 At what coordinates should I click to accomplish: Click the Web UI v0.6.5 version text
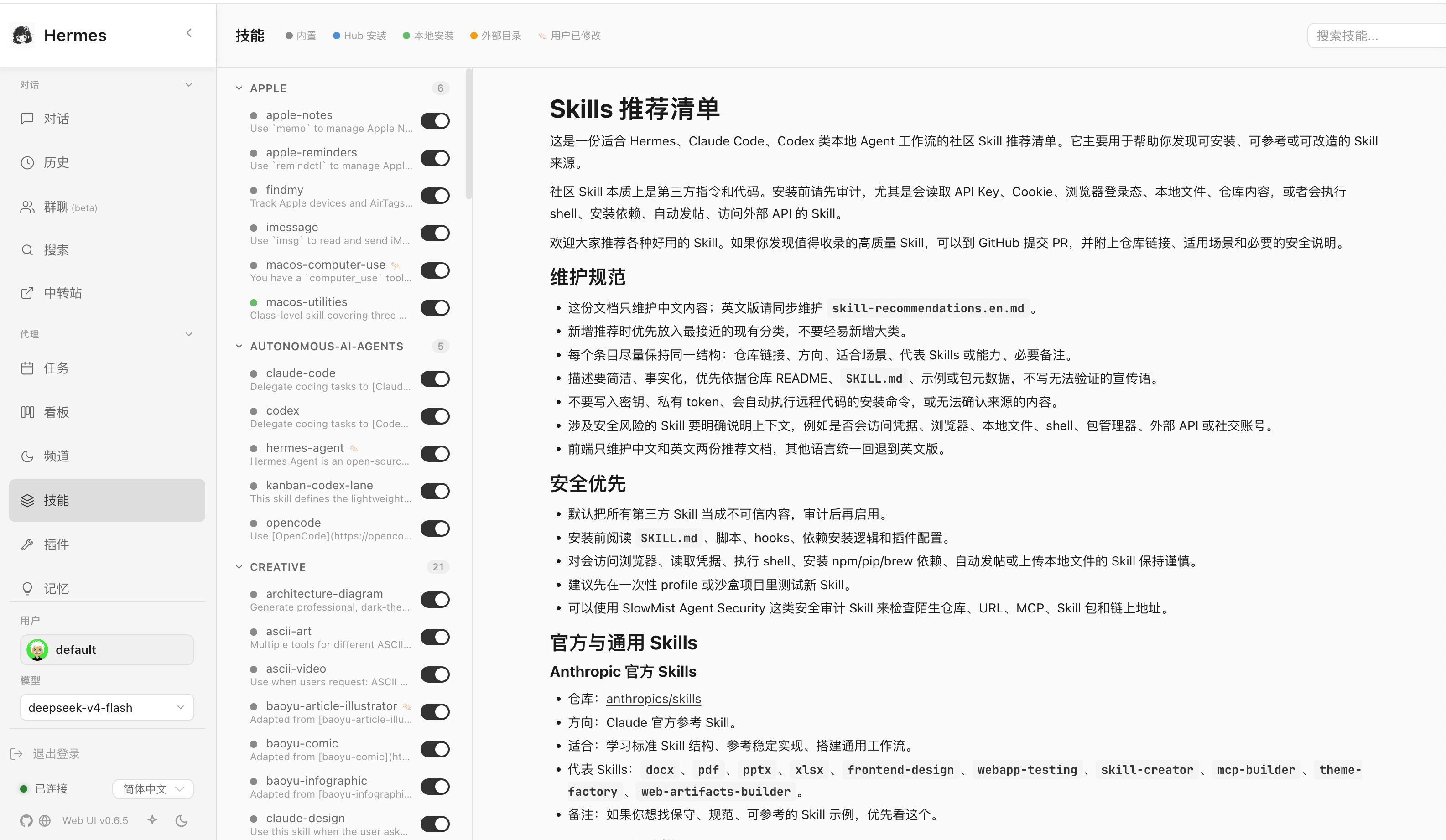coord(95,820)
